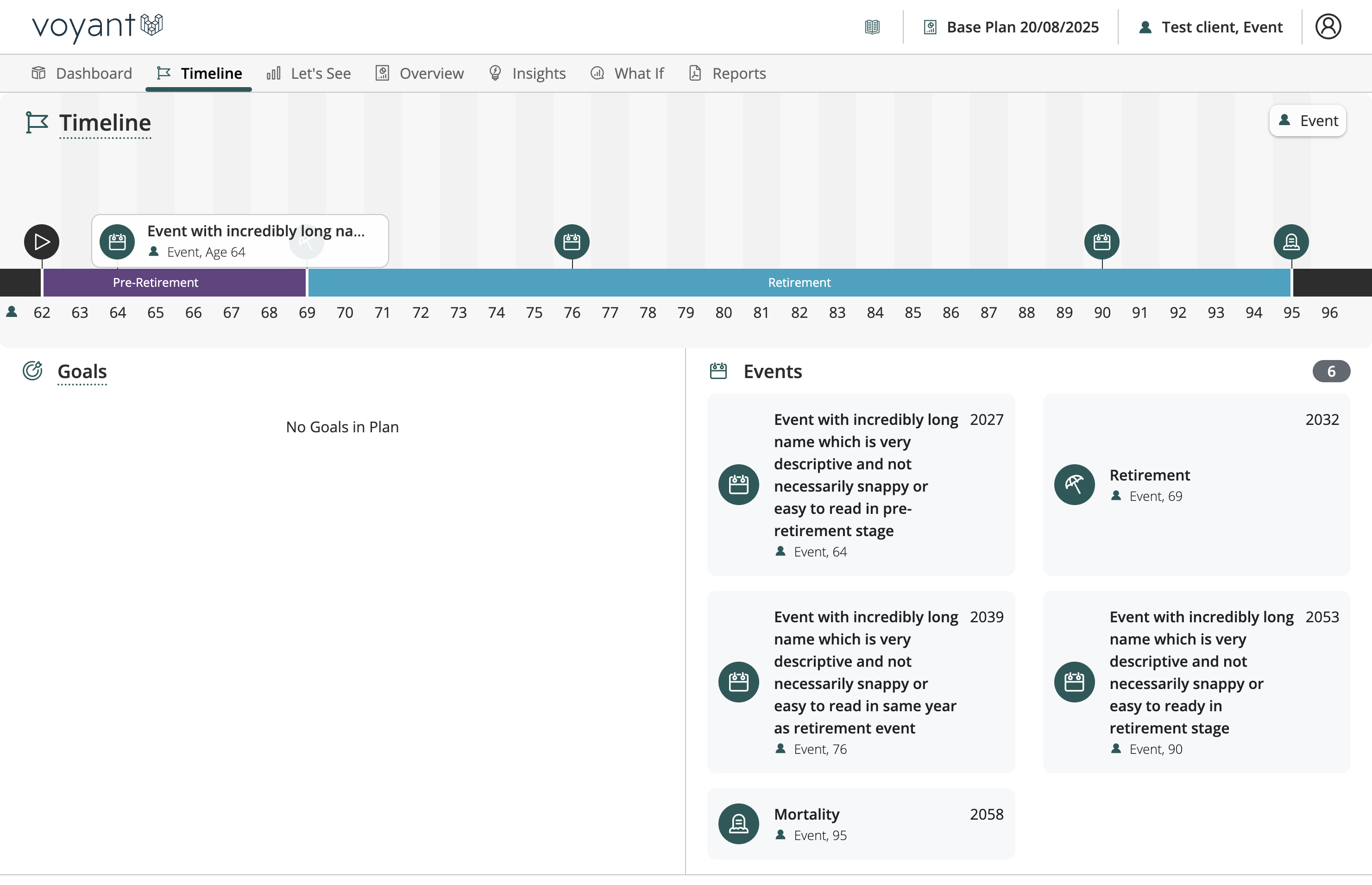
Task: Click the age 90 calendar event marker
Action: click(x=1101, y=242)
